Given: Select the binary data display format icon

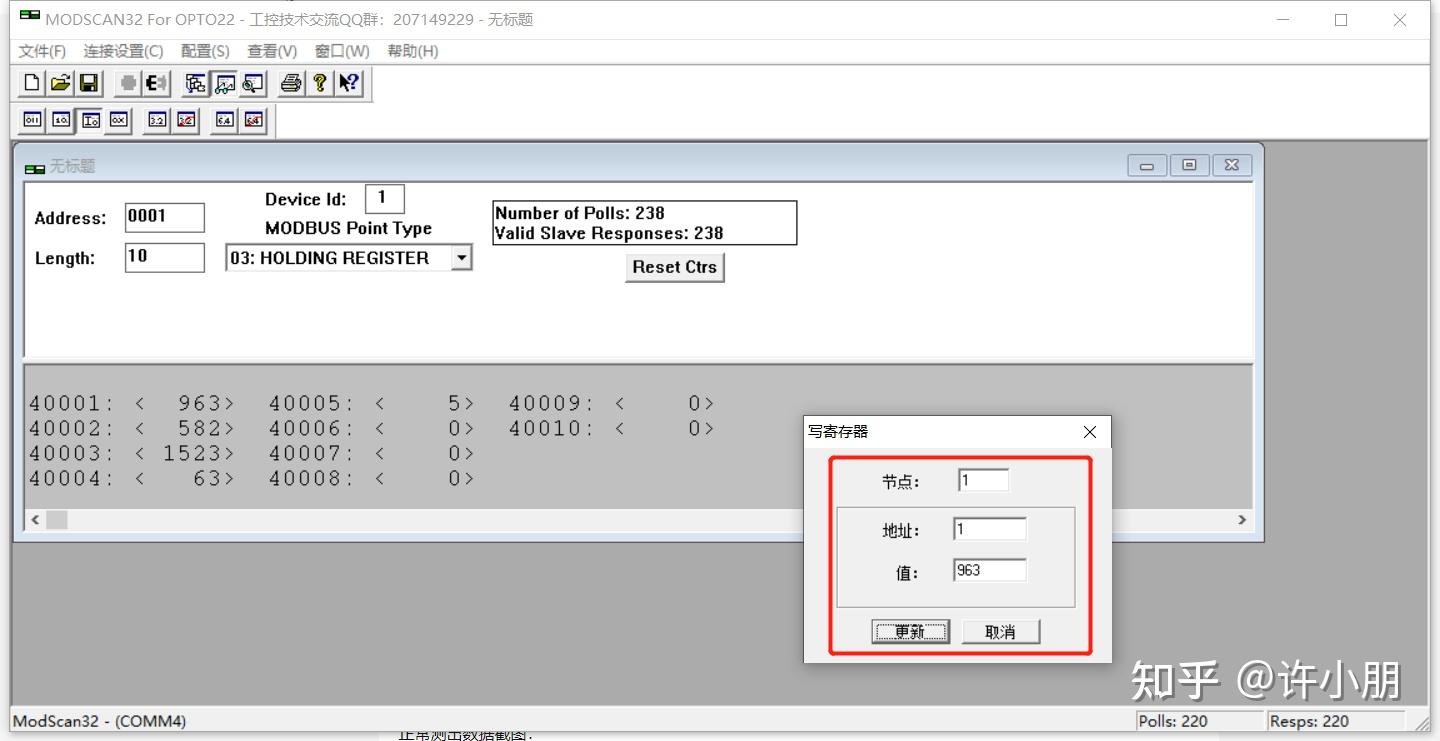Looking at the screenshot, I should point(32,119).
